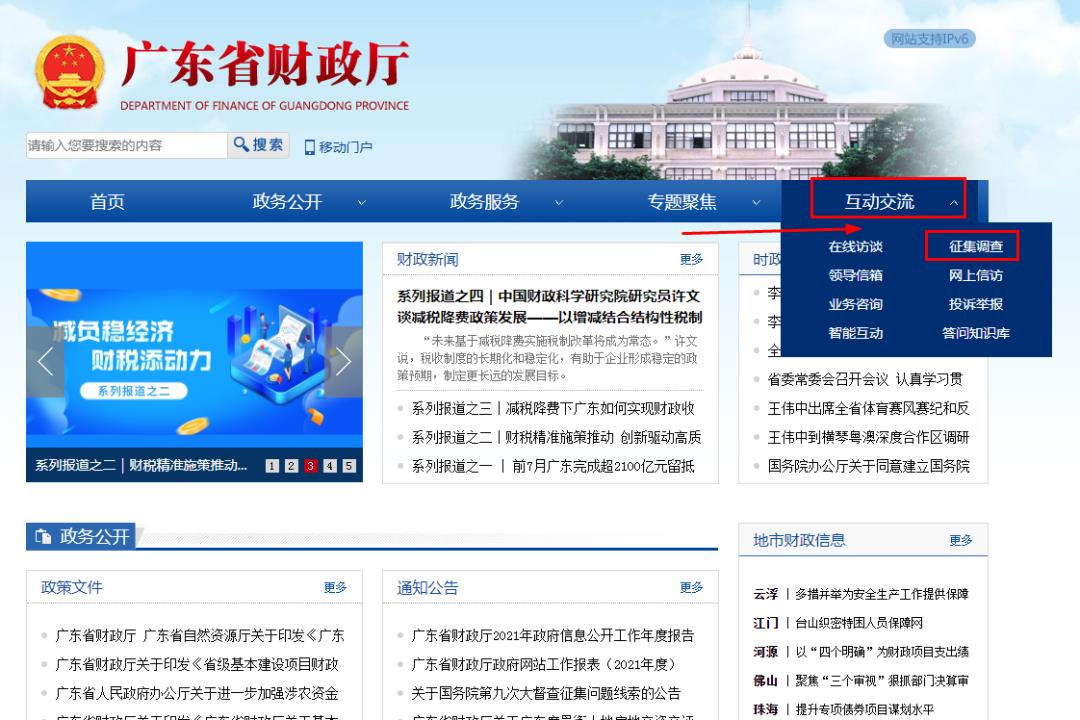Collapse chevron next to 互动交流

954,203
